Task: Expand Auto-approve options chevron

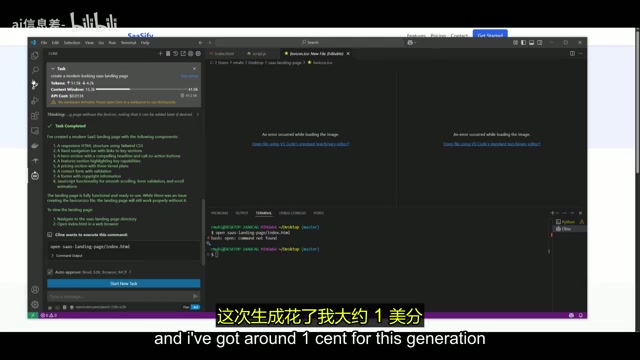Action: tap(130, 272)
